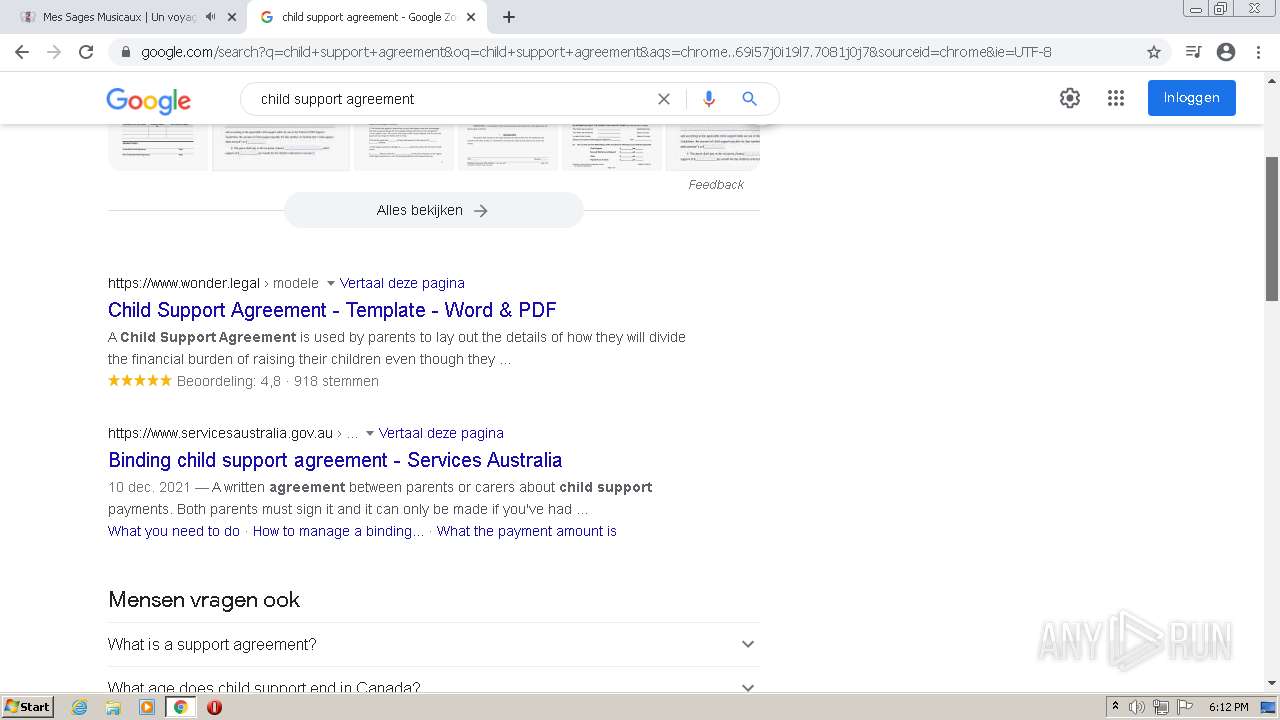Viewport: 1280px width, 720px height.
Task: Start voice search with microphone icon
Action: tap(709, 99)
